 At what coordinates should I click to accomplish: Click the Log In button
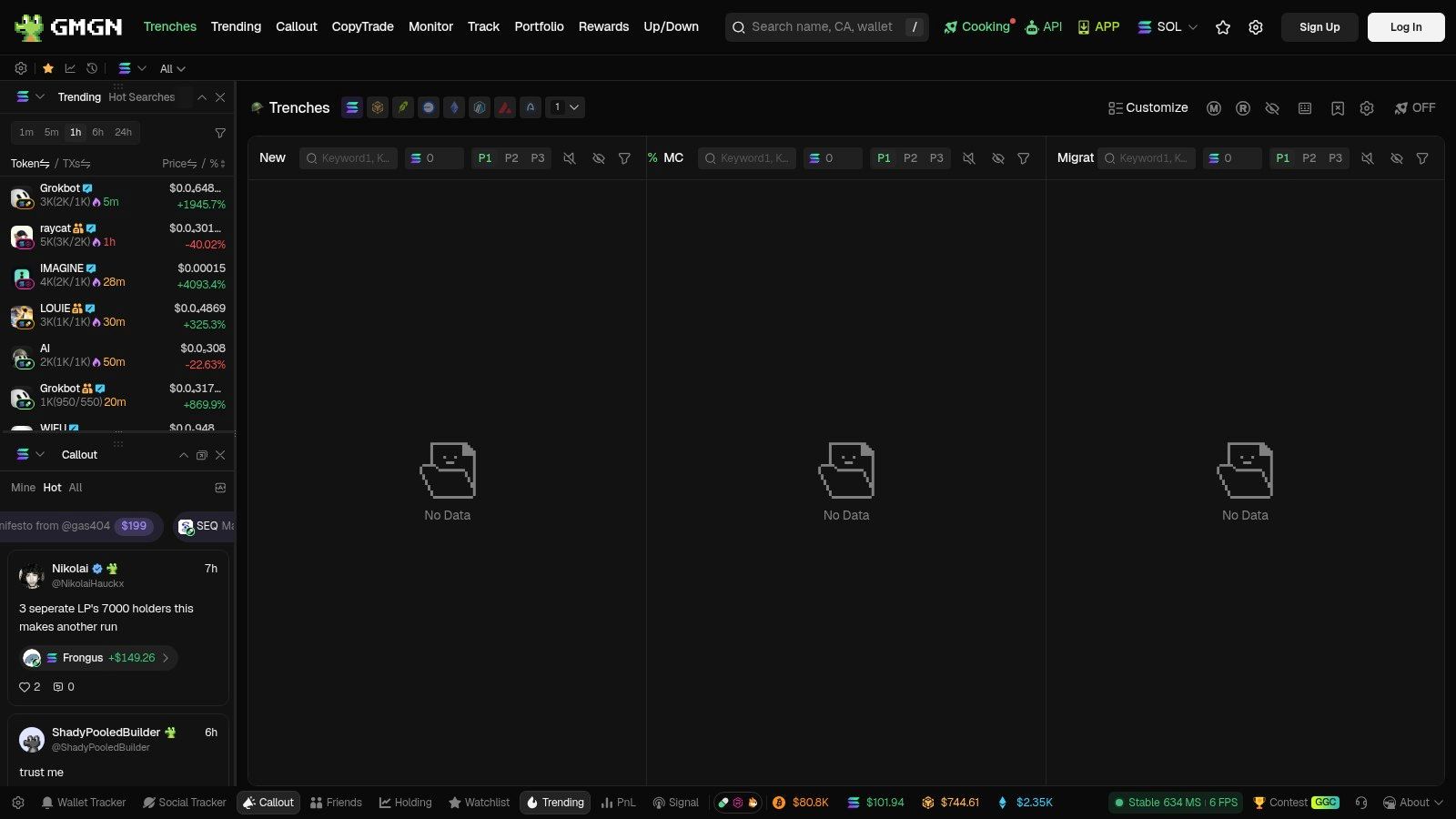(x=1406, y=27)
